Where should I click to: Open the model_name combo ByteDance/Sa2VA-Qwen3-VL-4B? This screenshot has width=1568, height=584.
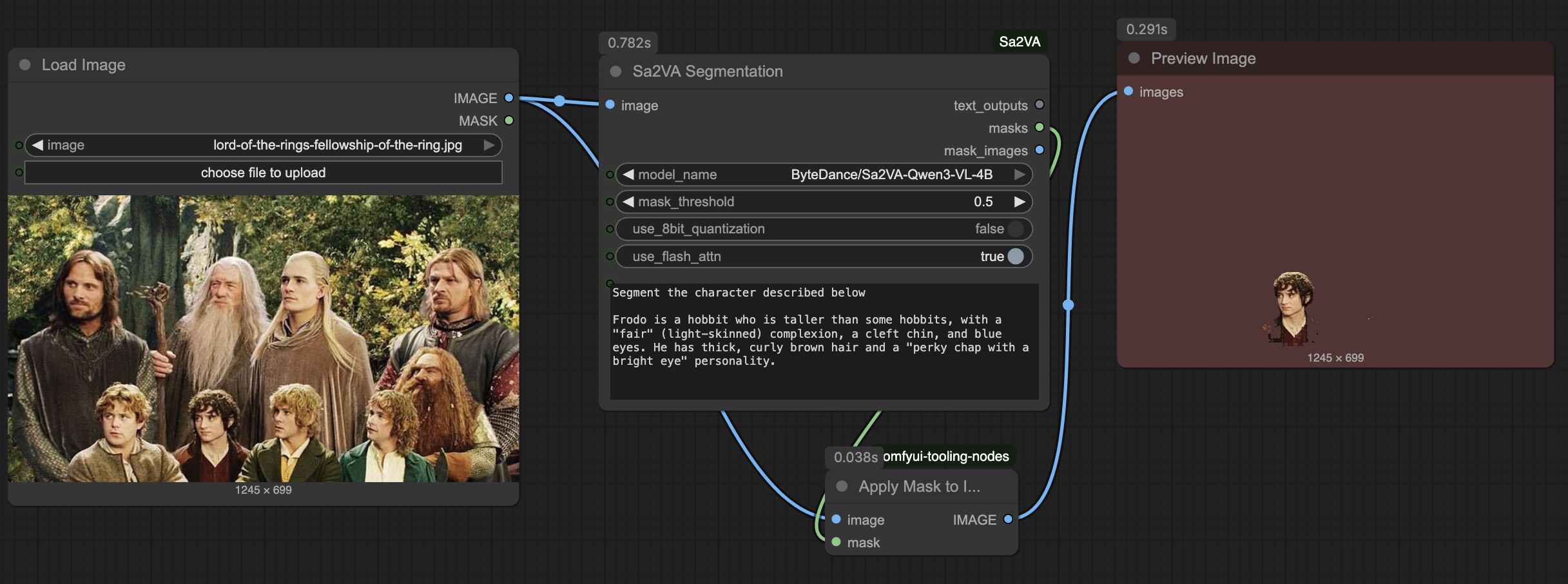(892, 175)
